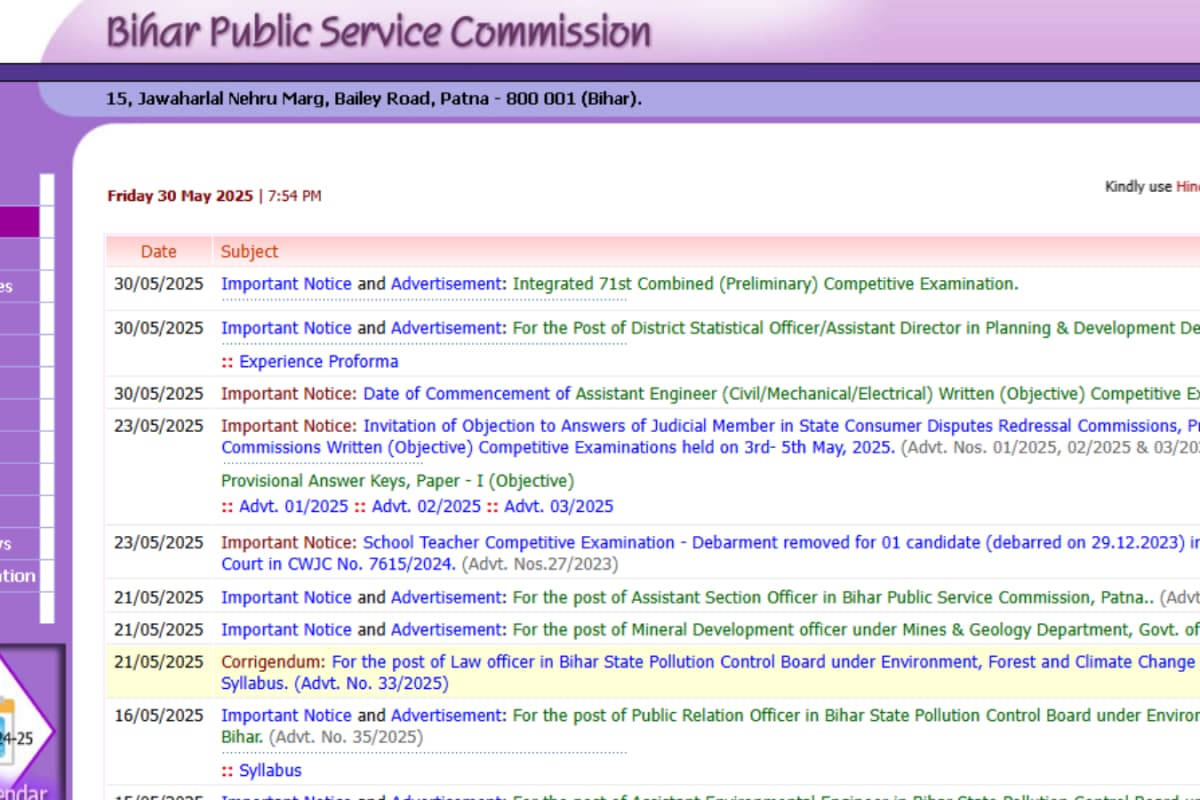The height and width of the screenshot is (800, 1200).
Task: Click date 30/05/2025 beside District Statistical Officer row
Action: point(159,328)
